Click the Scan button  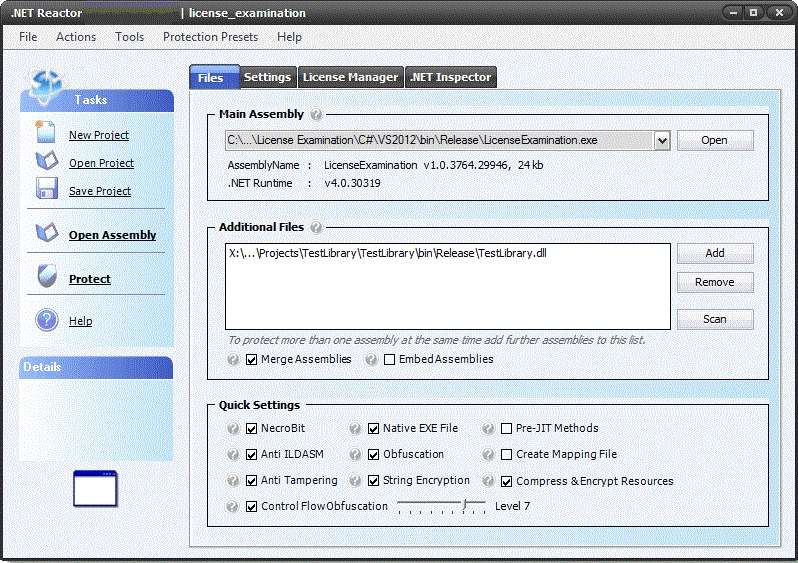click(x=715, y=319)
